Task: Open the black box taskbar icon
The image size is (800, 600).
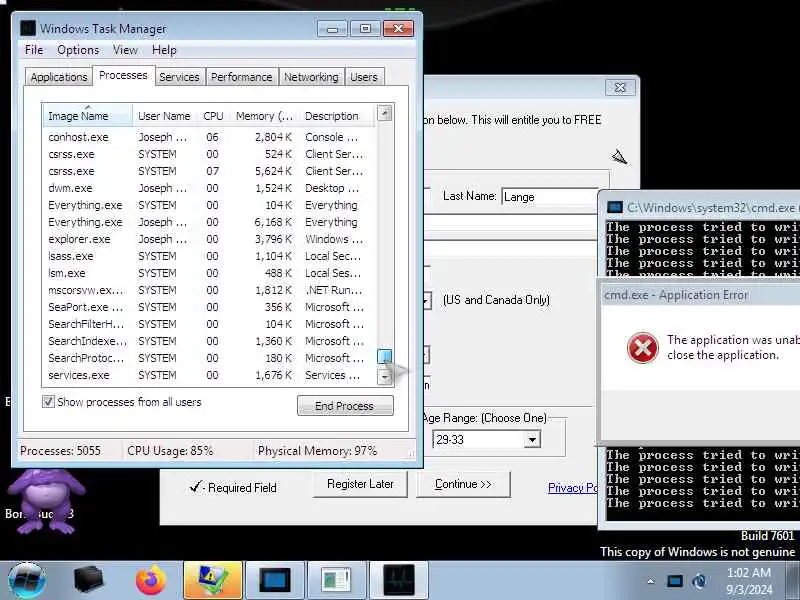Action: [88, 580]
